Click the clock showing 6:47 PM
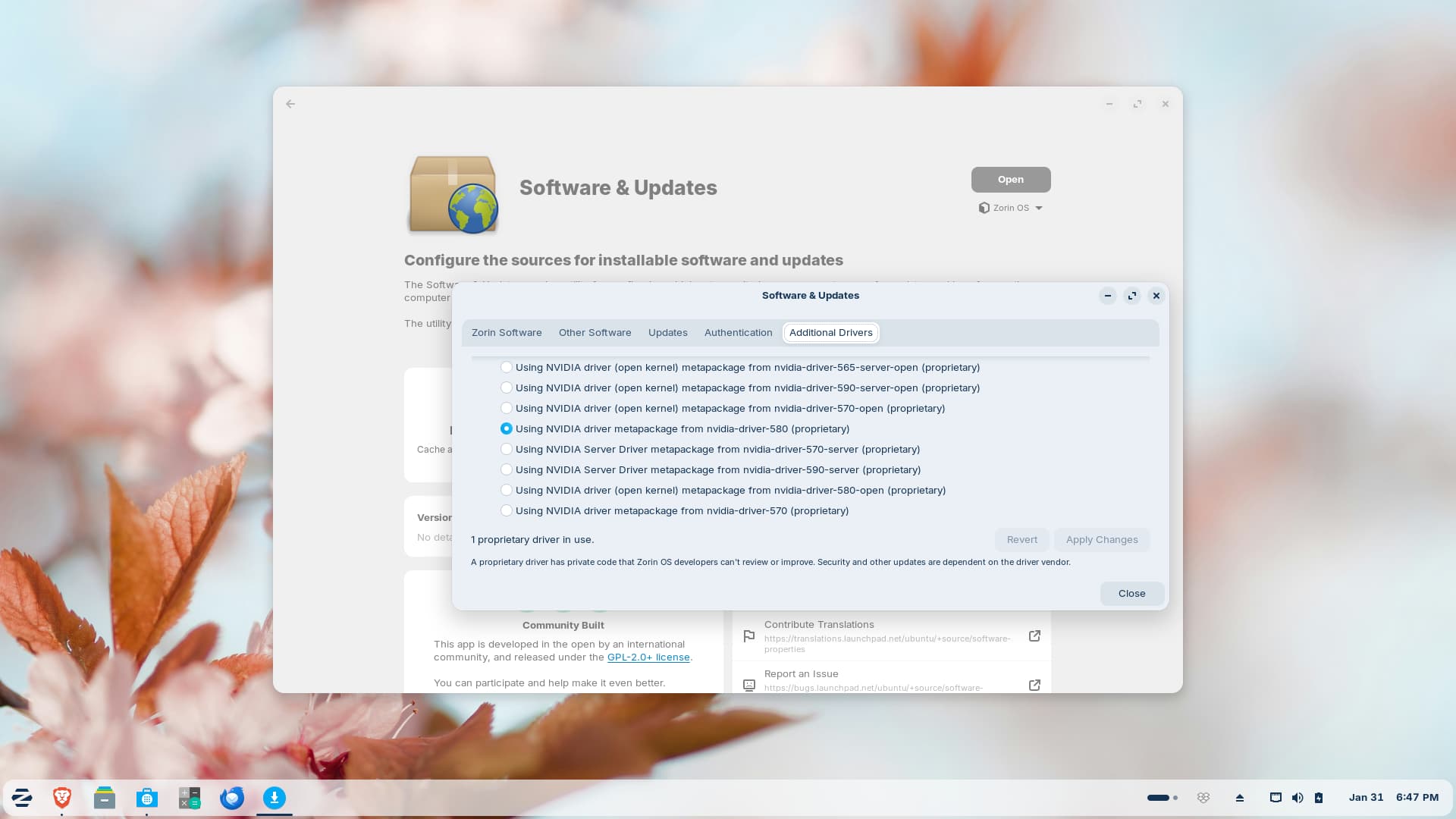Image resolution: width=1456 pixels, height=819 pixels. (x=1417, y=798)
